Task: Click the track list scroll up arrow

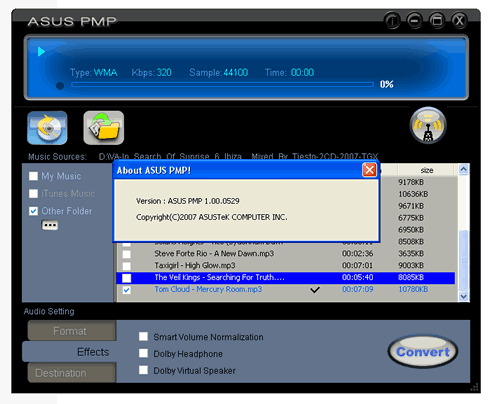Action: tap(464, 169)
